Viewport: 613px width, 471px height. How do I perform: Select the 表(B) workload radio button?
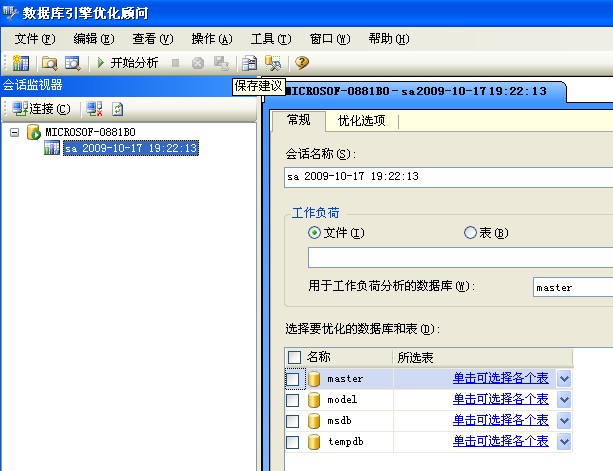(x=470, y=233)
